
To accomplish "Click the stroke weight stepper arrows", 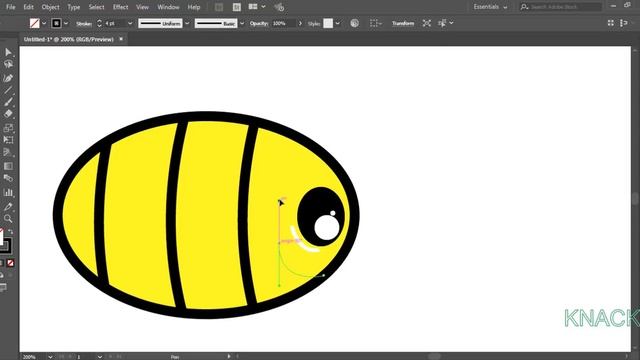I will coord(99,23).
